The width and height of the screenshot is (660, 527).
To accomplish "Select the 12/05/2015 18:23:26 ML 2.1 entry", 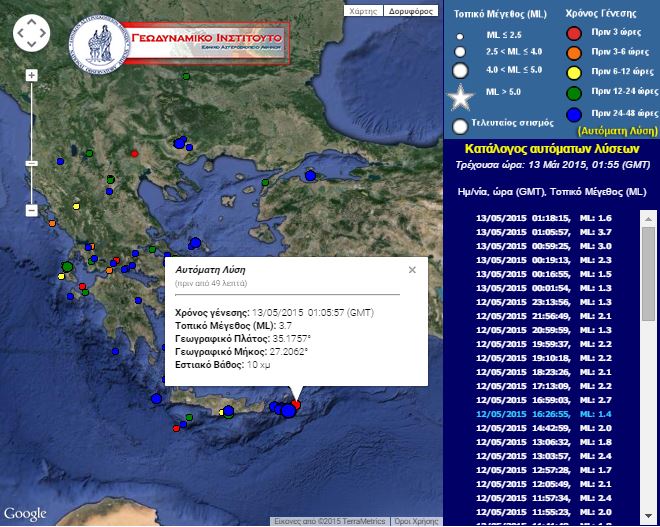I will pos(543,372).
